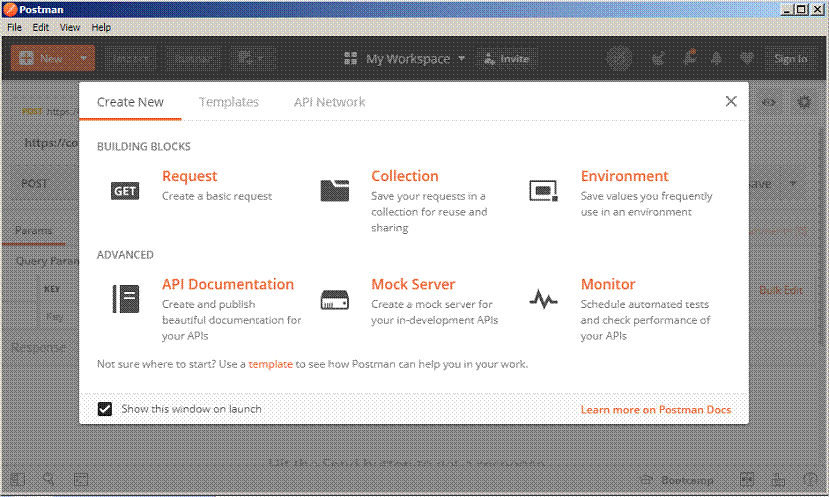This screenshot has height=497, width=829.
Task: Click the template link in hint text
Action: (270, 364)
